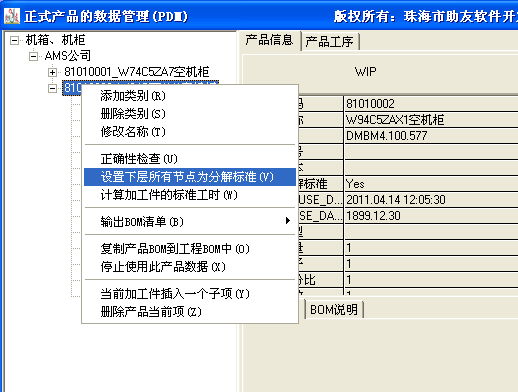Click the DMBM4.100.577 value field
This screenshot has width=518, height=392.
[x=431, y=136]
